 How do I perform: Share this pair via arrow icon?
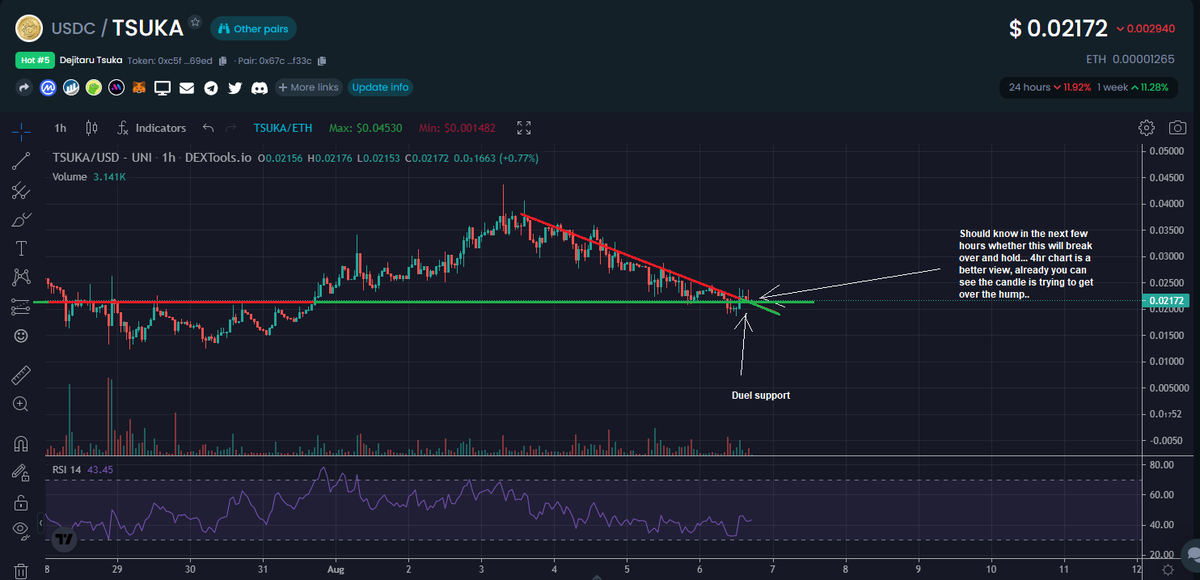coord(25,88)
